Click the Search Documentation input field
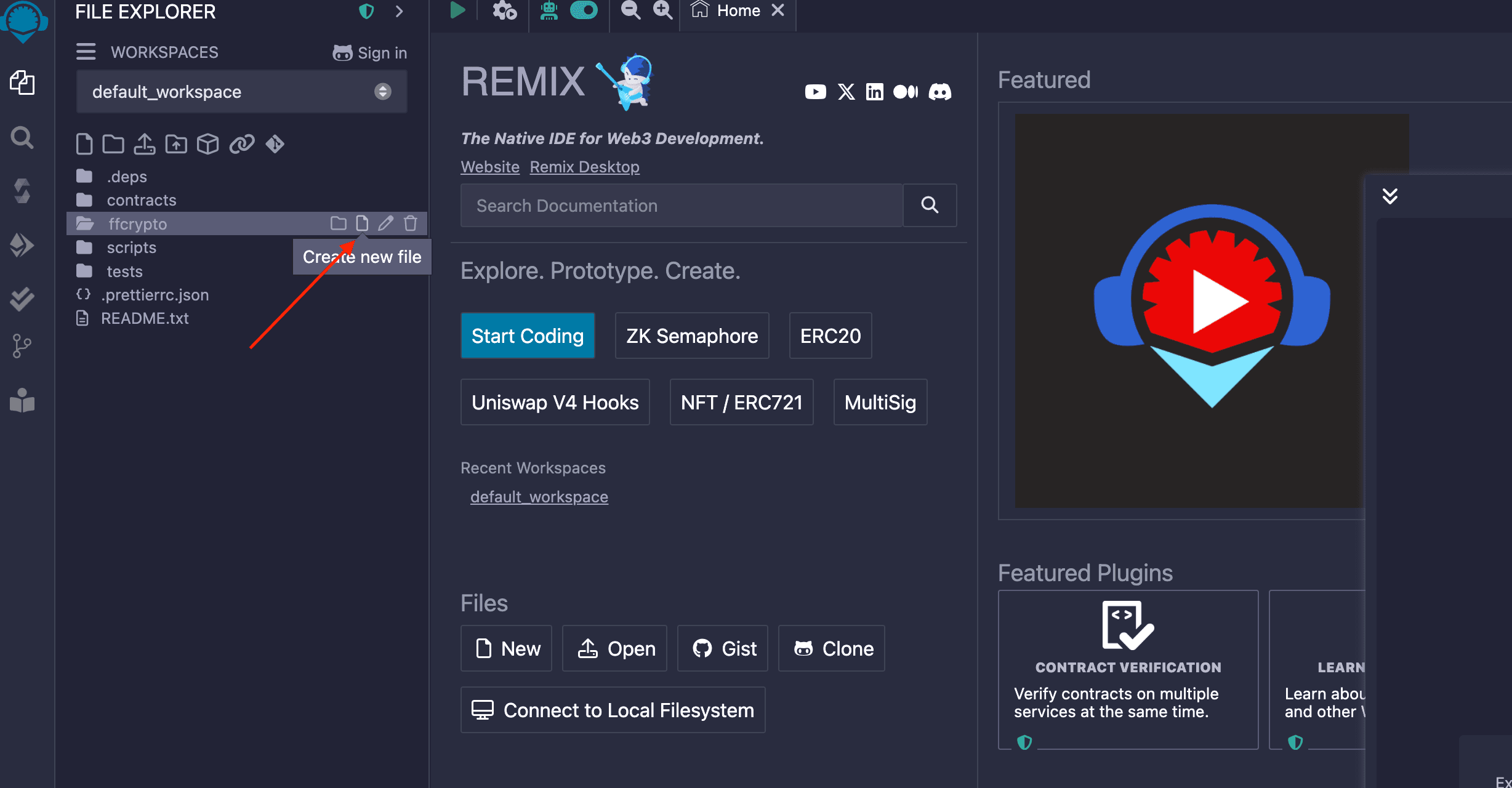Screen dimensions: 1512x788 (682, 206)
